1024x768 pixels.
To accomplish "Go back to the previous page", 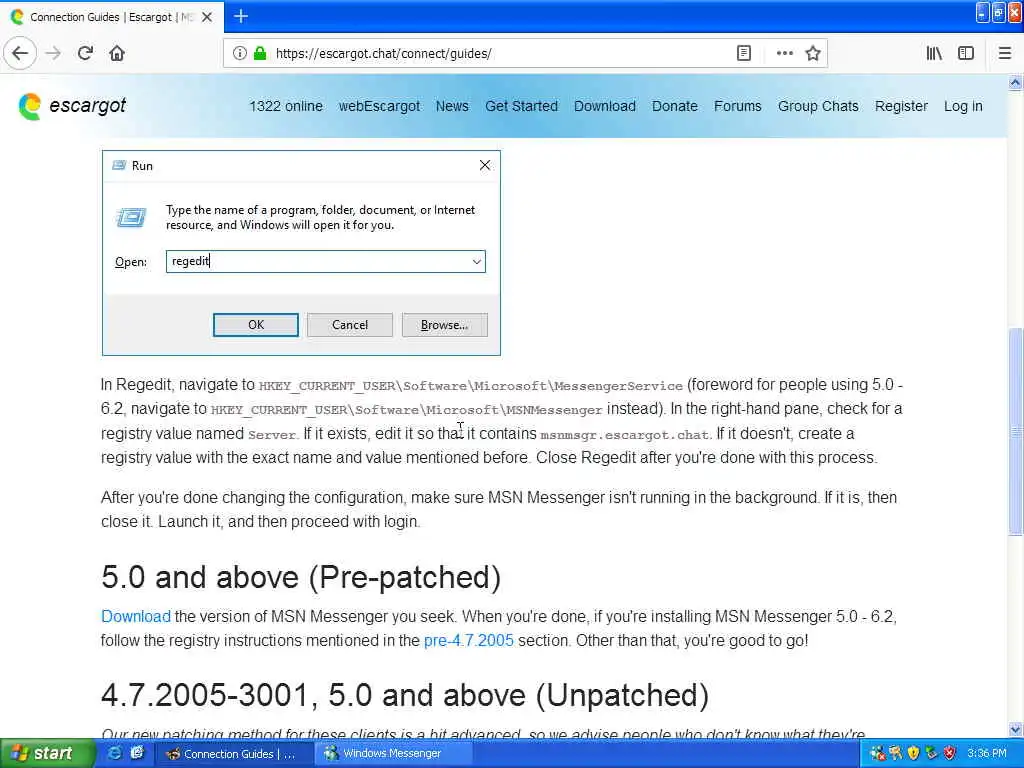I will pyautogui.click(x=20, y=53).
